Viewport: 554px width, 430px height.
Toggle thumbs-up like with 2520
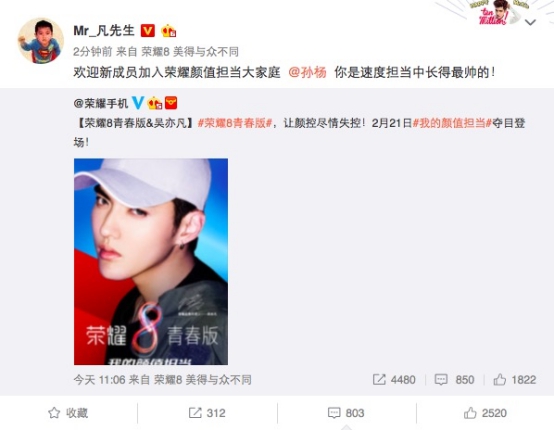point(485,413)
